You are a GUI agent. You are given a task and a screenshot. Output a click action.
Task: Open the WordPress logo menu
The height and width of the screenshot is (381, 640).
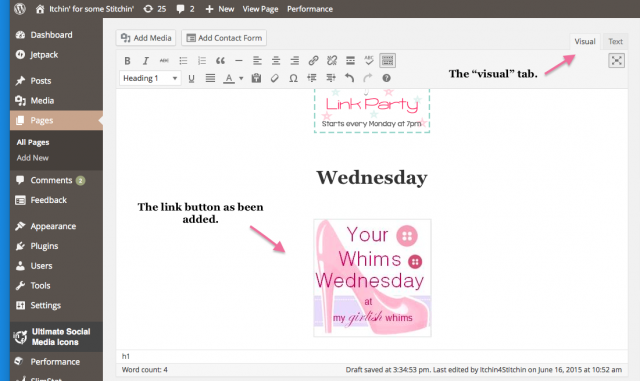point(19,9)
